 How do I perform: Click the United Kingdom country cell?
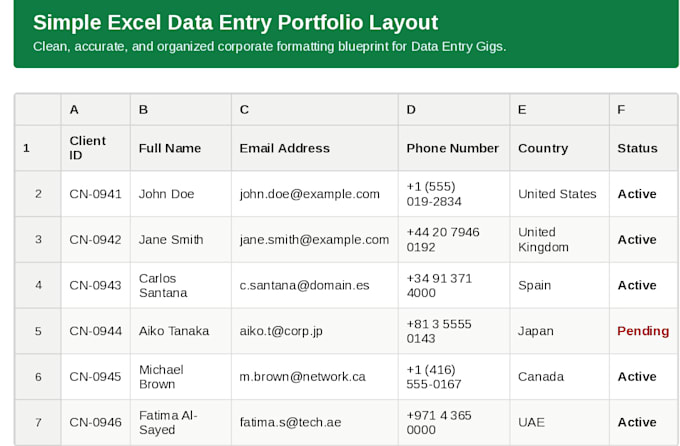pos(559,239)
